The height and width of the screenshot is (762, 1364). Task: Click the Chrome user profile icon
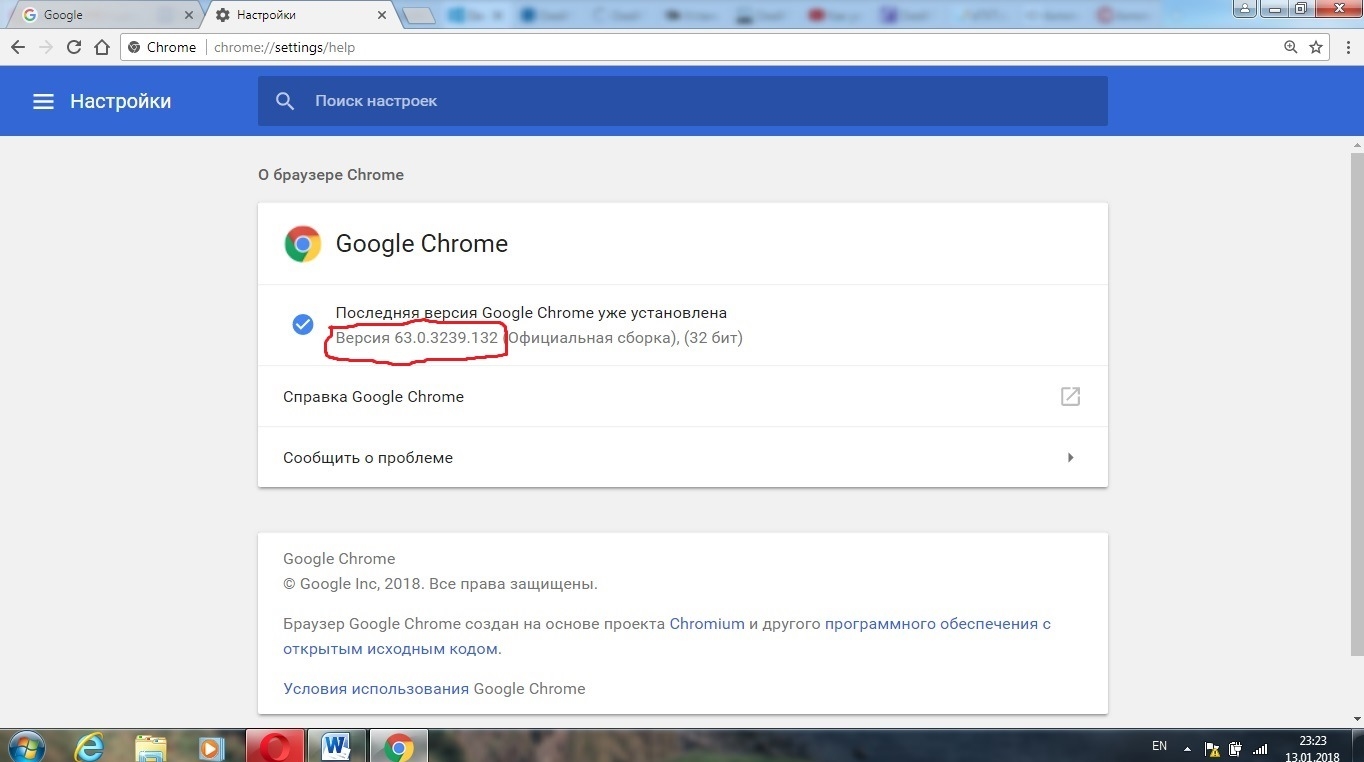tap(1244, 8)
